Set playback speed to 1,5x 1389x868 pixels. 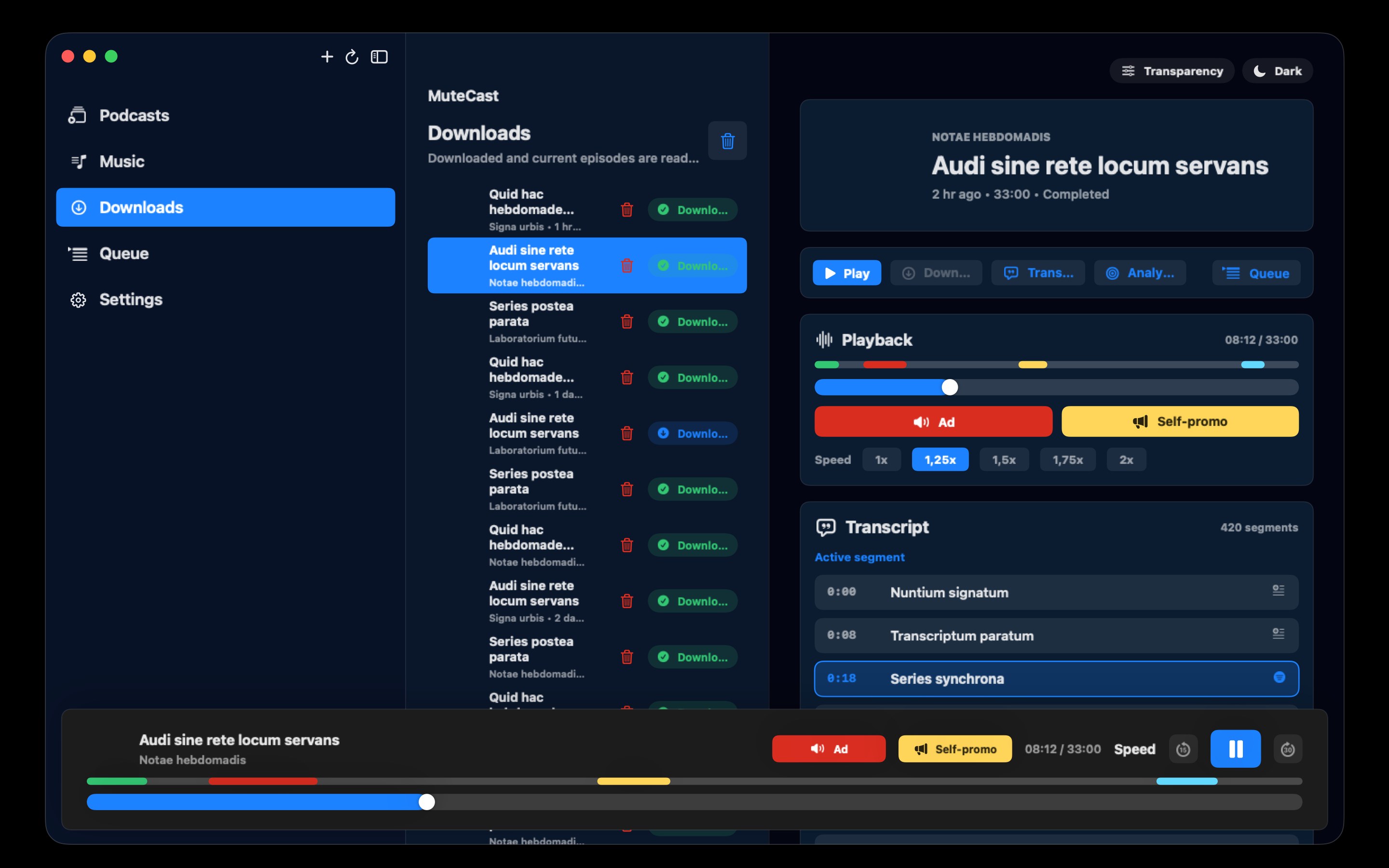1004,460
